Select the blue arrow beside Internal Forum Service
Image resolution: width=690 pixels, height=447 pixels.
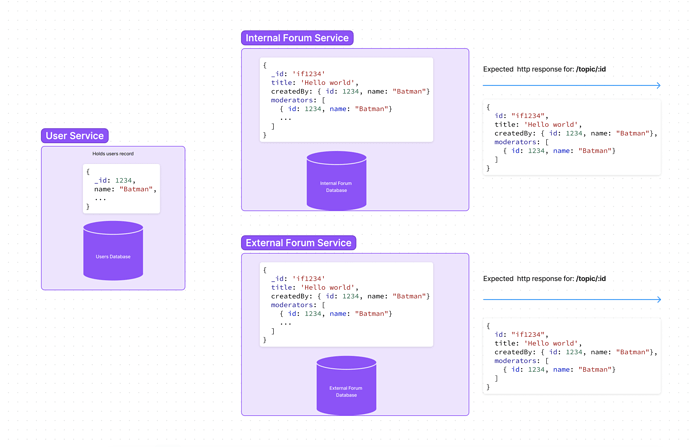pos(572,85)
